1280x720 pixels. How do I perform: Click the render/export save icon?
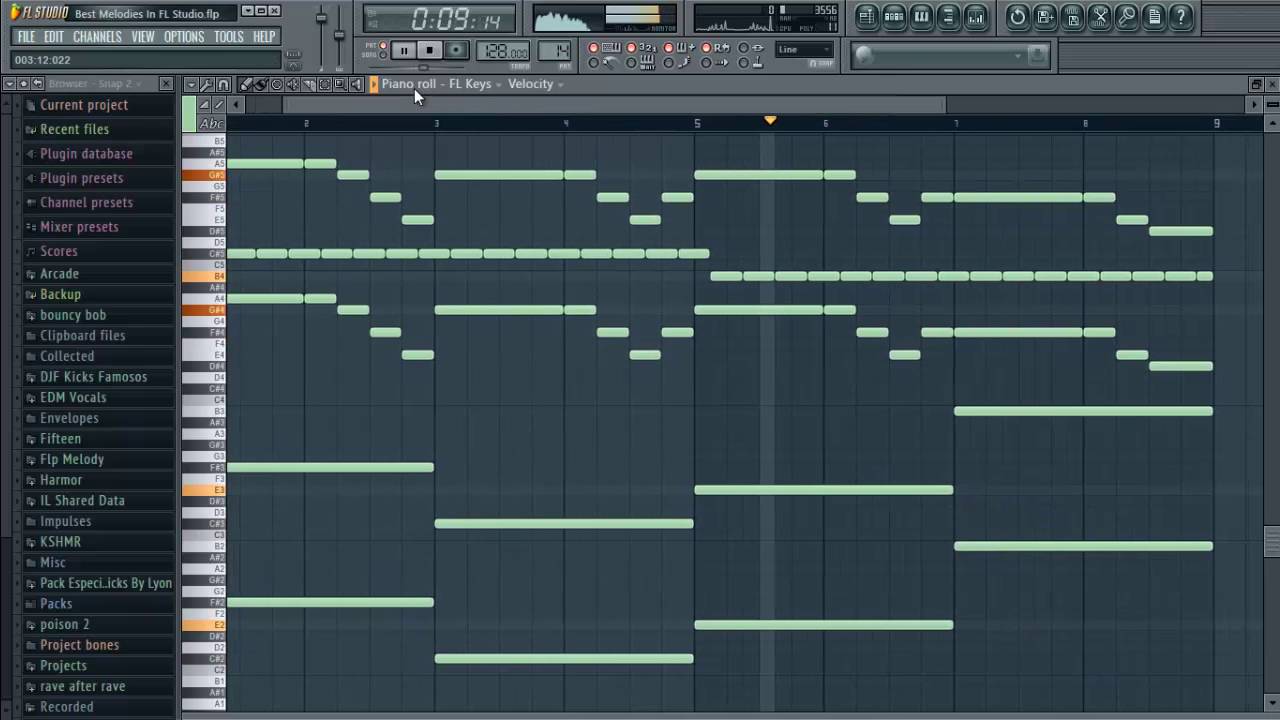coord(1072,16)
